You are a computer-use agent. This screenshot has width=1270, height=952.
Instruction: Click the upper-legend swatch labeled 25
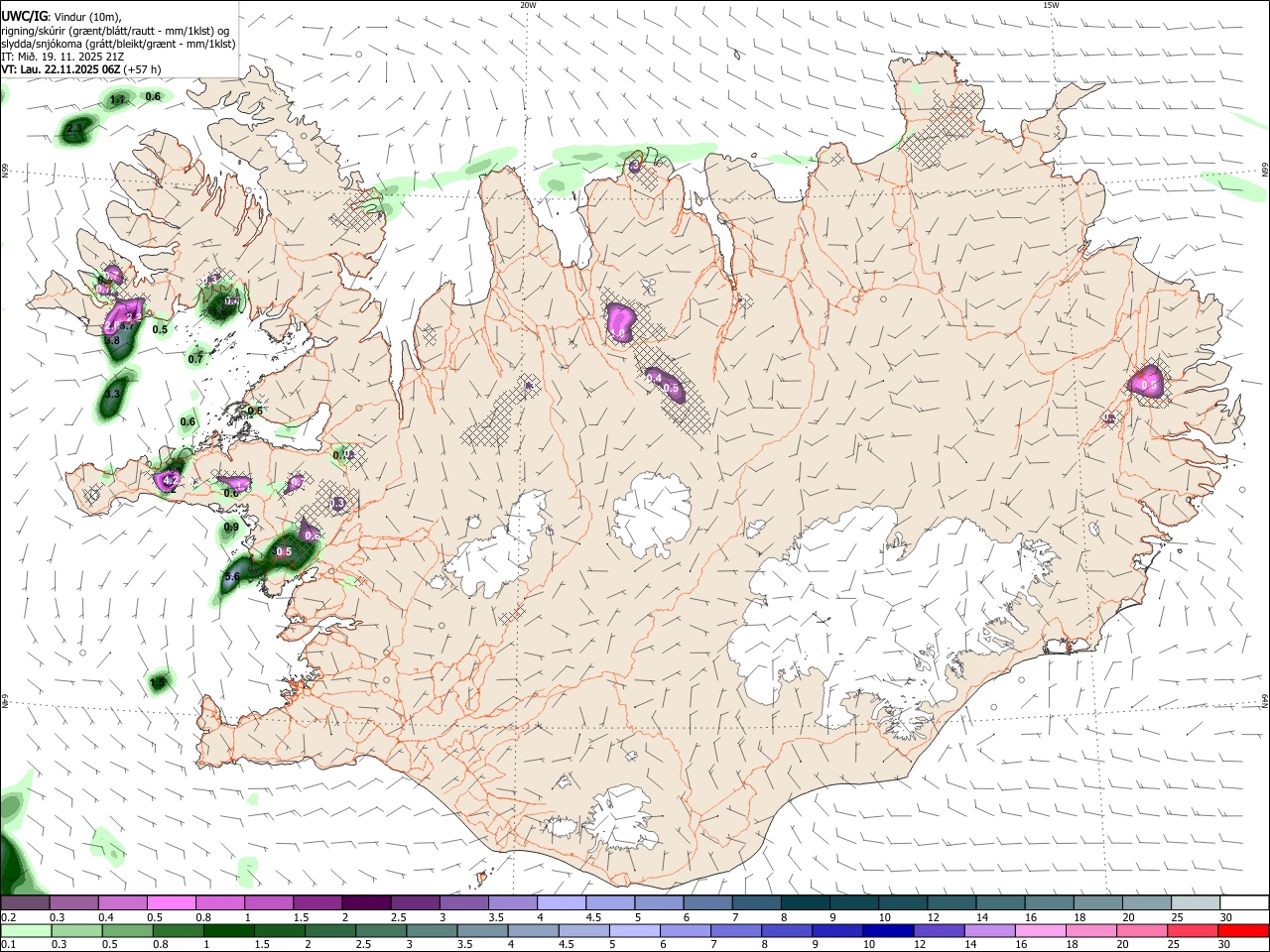[1196, 903]
